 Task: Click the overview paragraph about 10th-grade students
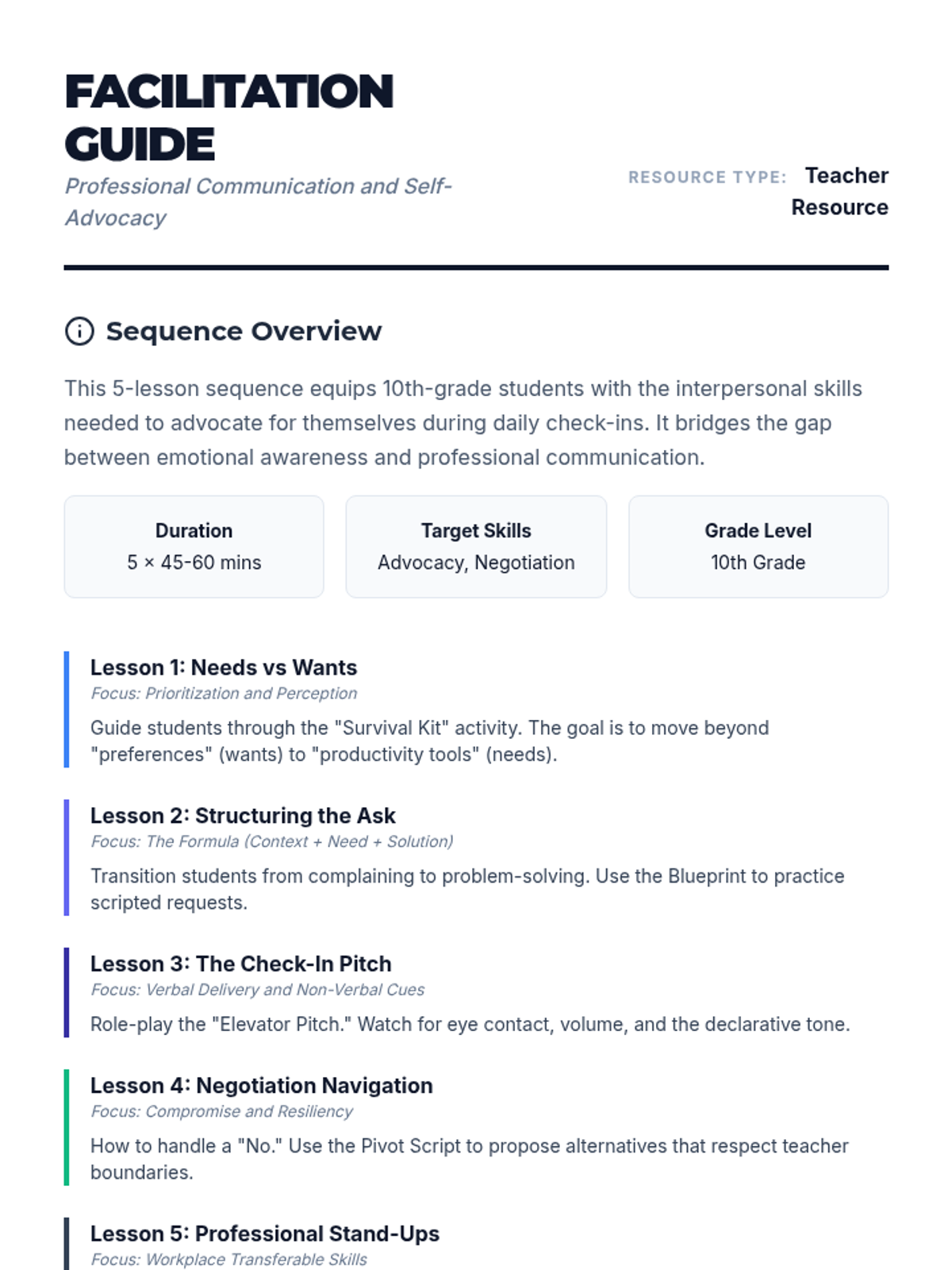coord(463,423)
